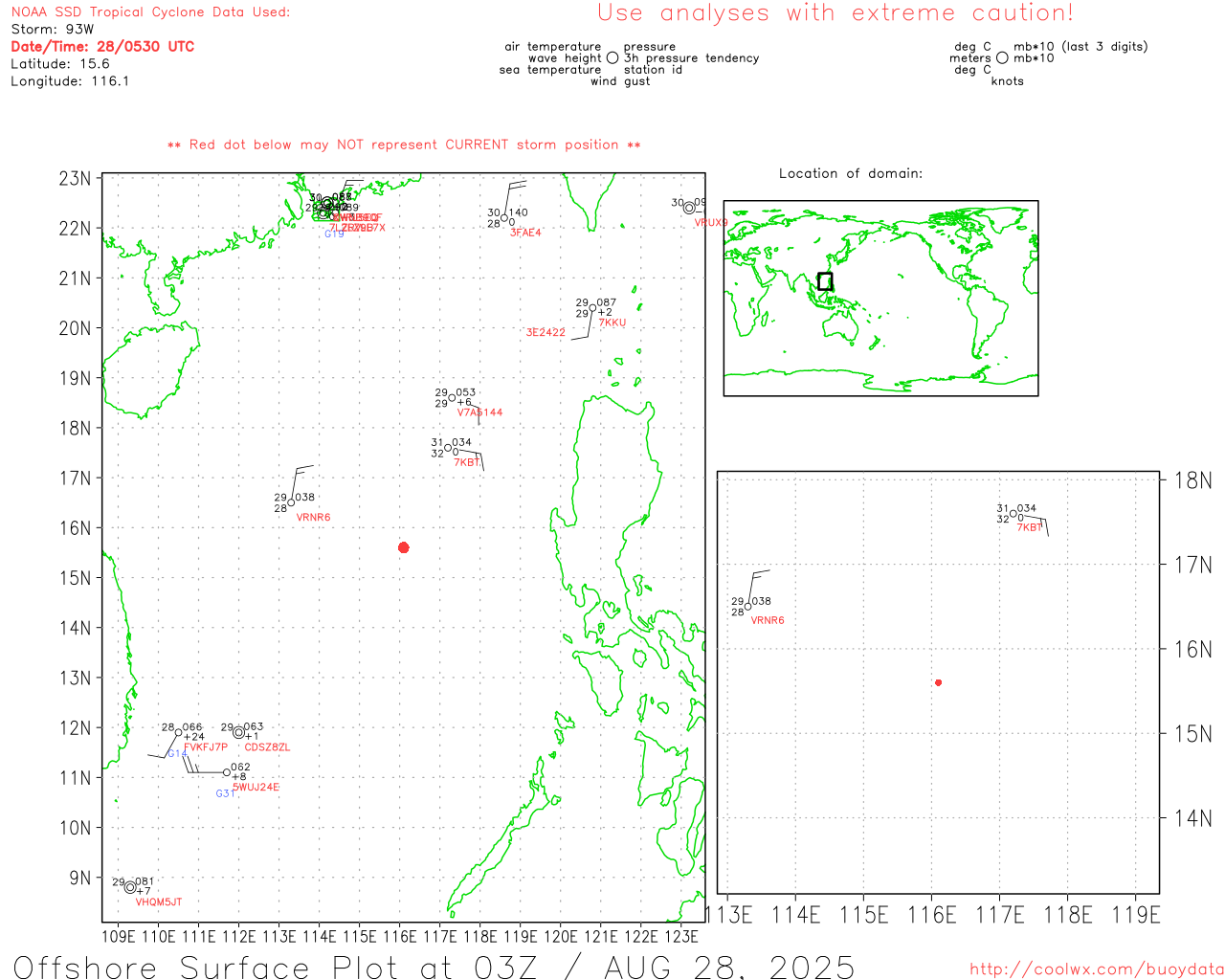Click the double-circle station marker at VRUX9
1225x980 pixels.
coord(689,208)
